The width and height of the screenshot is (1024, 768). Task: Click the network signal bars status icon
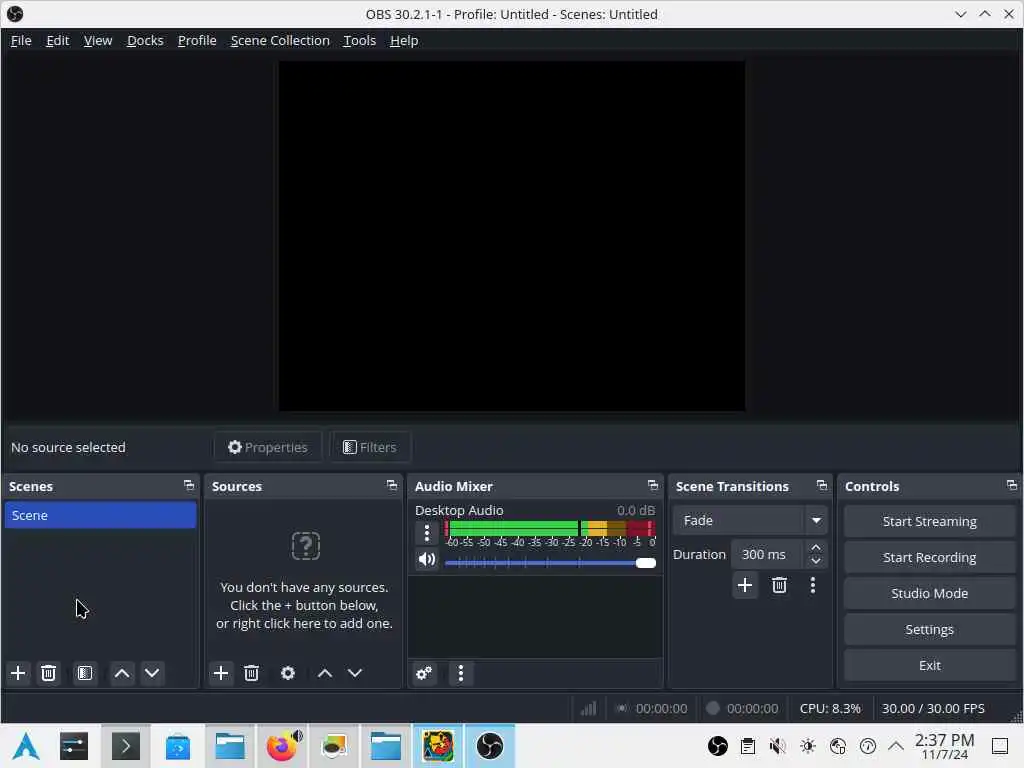(588, 709)
